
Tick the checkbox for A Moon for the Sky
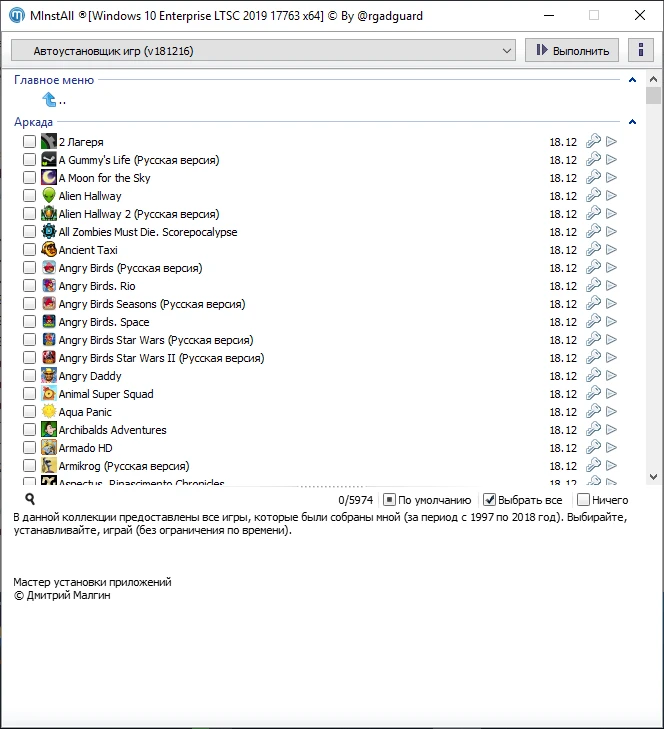pyautogui.click(x=29, y=178)
